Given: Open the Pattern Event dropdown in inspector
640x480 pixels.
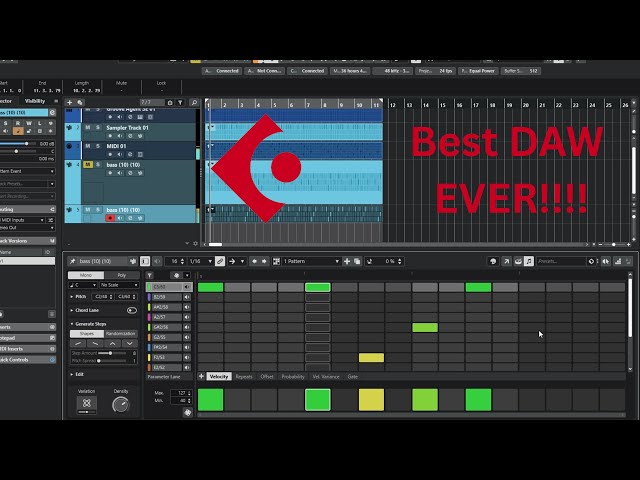Looking at the screenshot, I should [27, 171].
